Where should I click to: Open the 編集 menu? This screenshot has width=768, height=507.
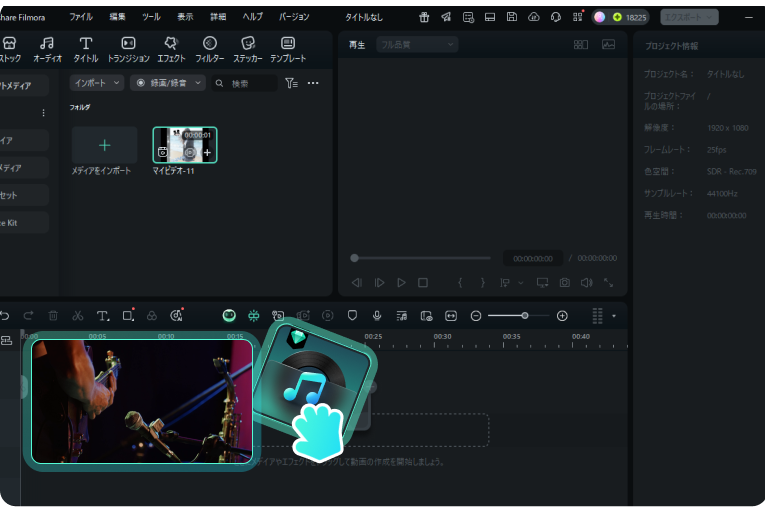click(117, 17)
